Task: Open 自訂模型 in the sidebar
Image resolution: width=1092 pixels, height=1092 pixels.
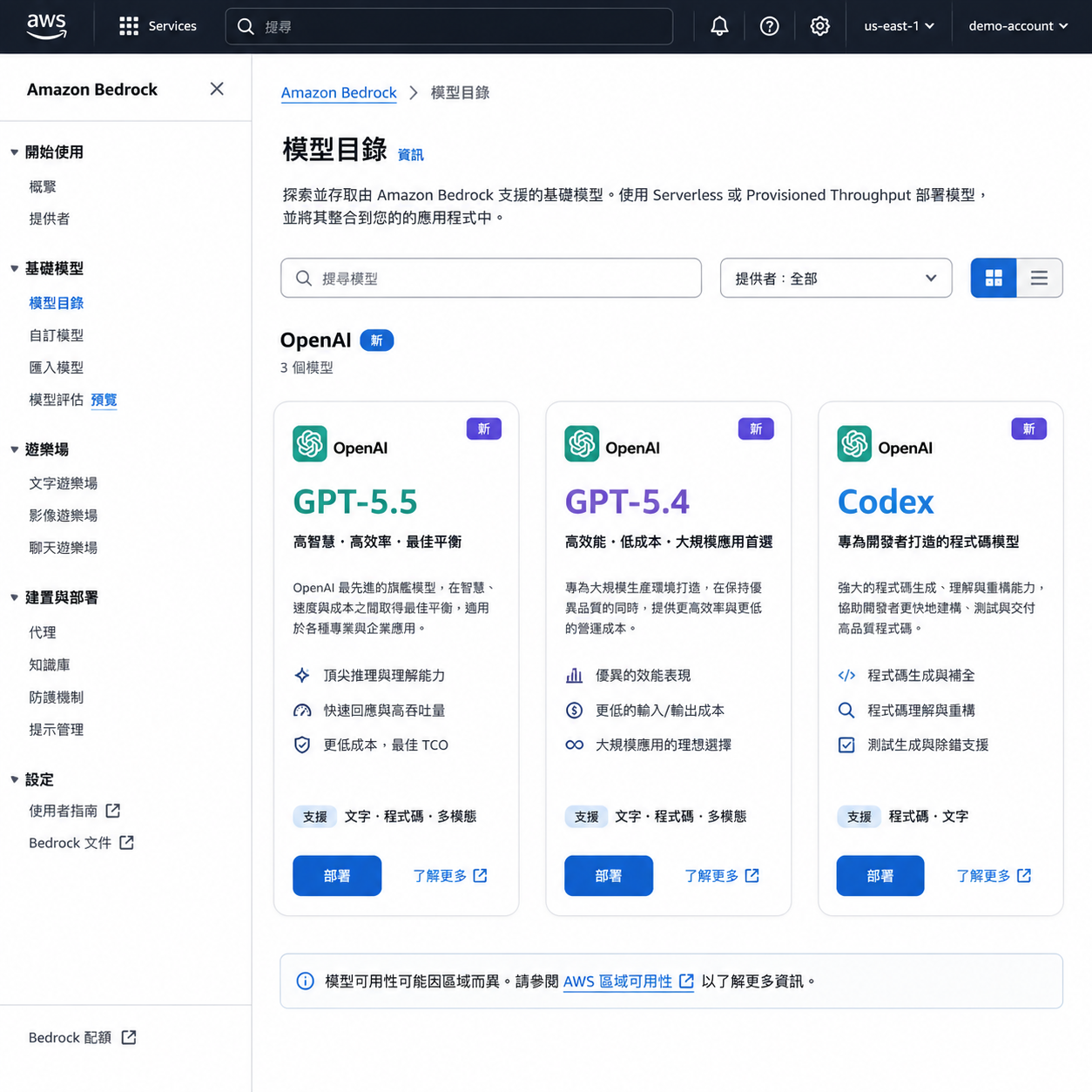Action: pyautogui.click(x=57, y=335)
